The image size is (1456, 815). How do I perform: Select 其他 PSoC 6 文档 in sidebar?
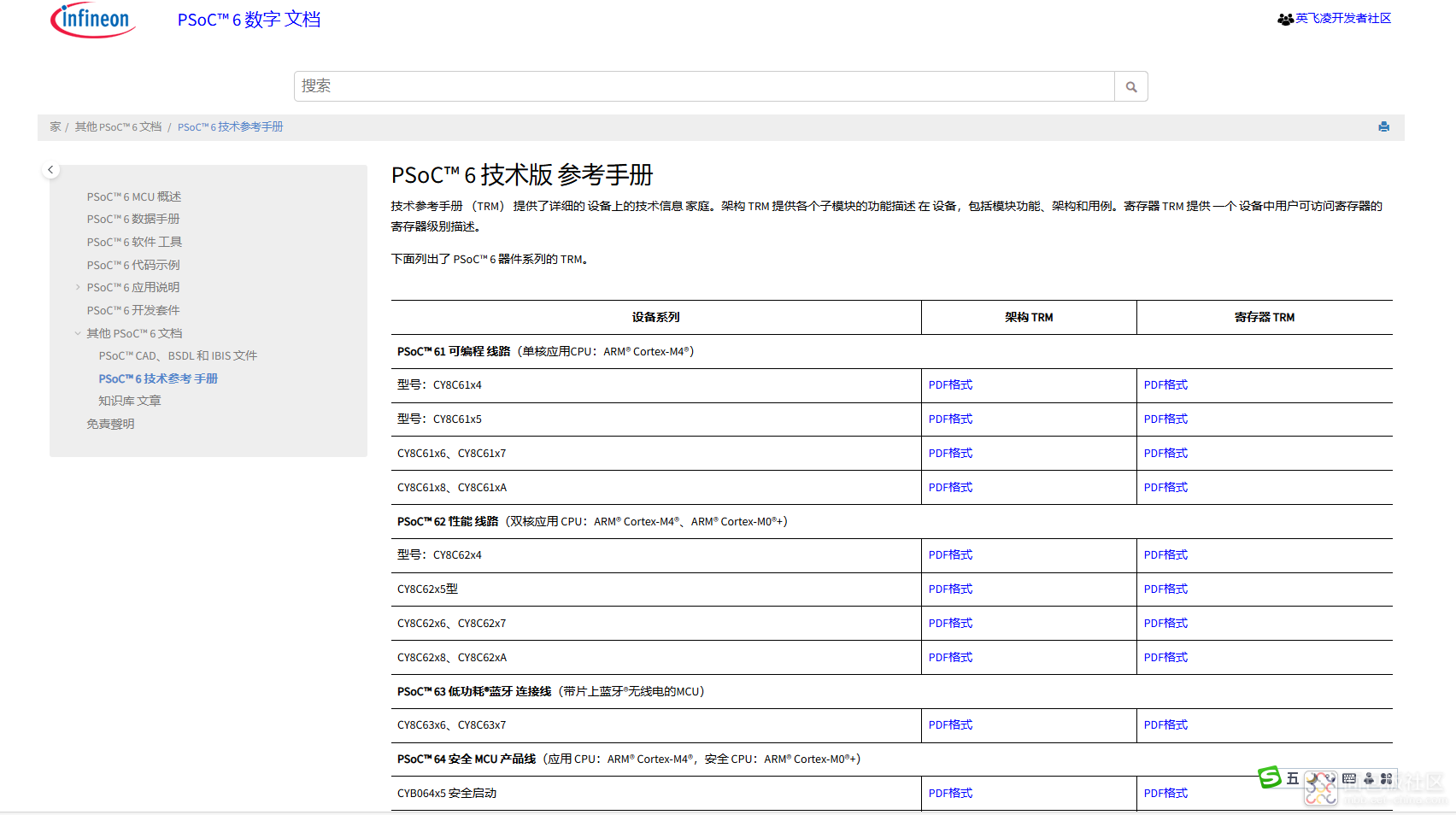click(x=134, y=333)
